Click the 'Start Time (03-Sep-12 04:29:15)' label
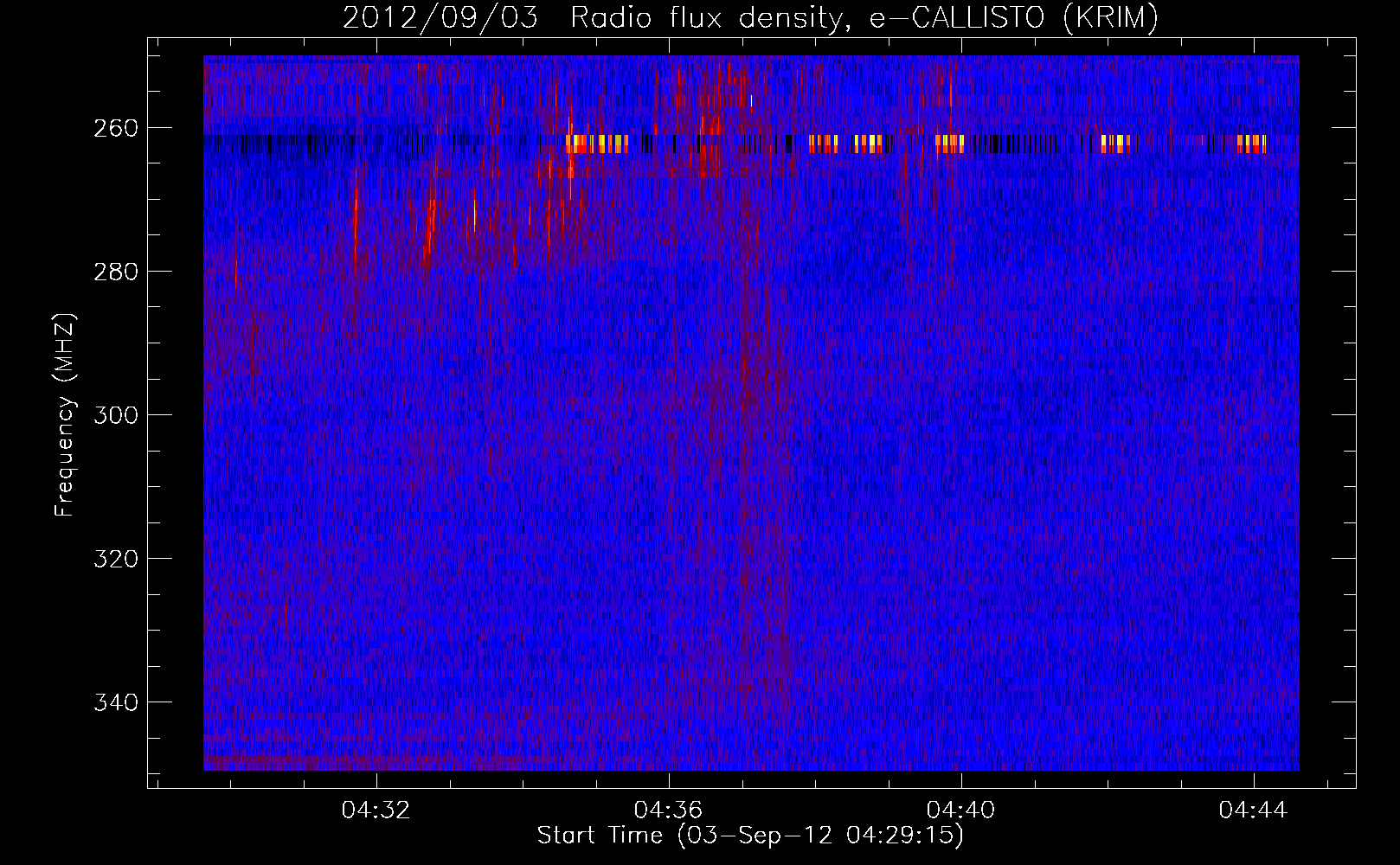This screenshot has height=865, width=1400. (750, 836)
